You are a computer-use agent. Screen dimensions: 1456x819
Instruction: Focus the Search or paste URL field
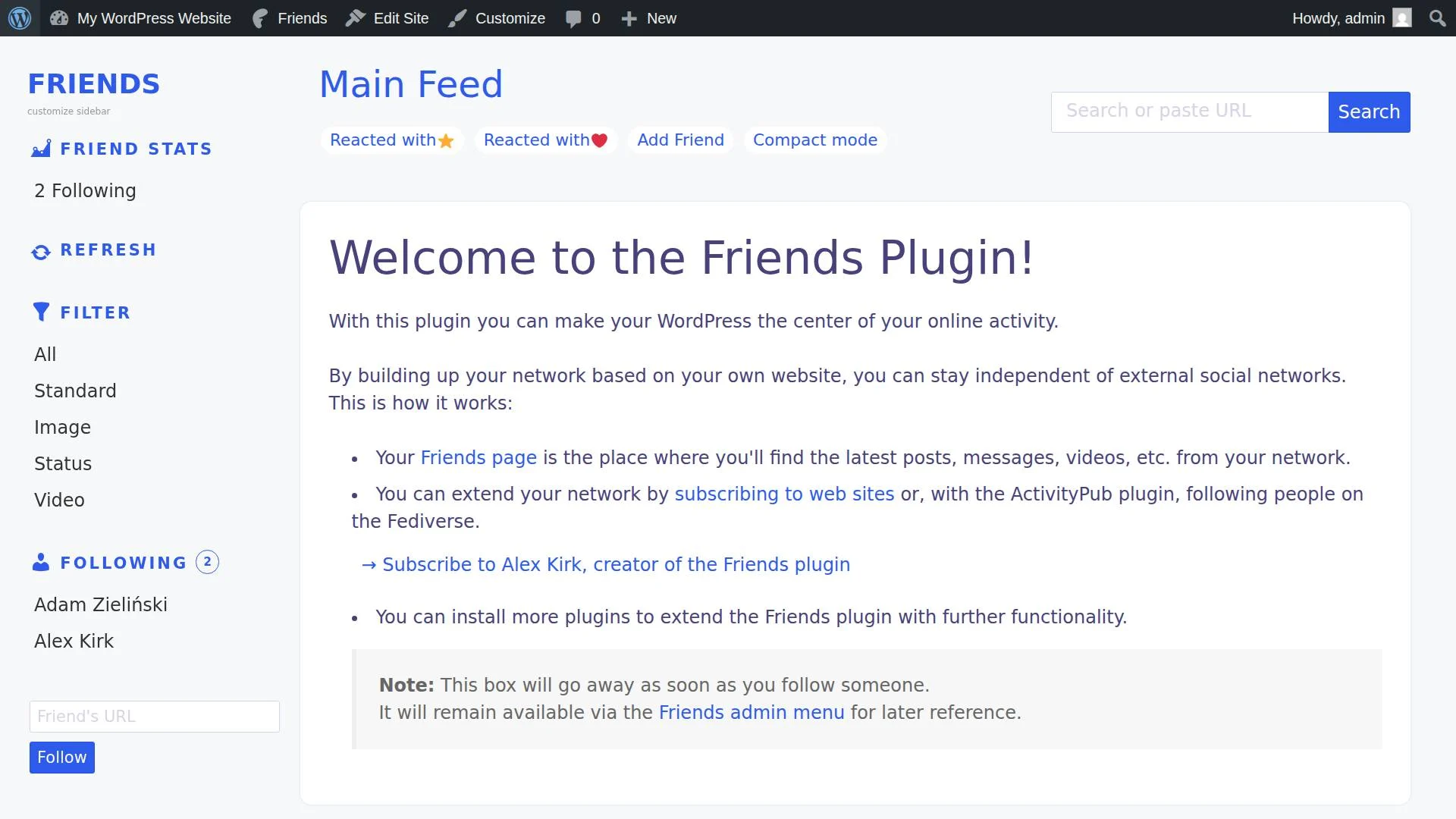click(1190, 111)
